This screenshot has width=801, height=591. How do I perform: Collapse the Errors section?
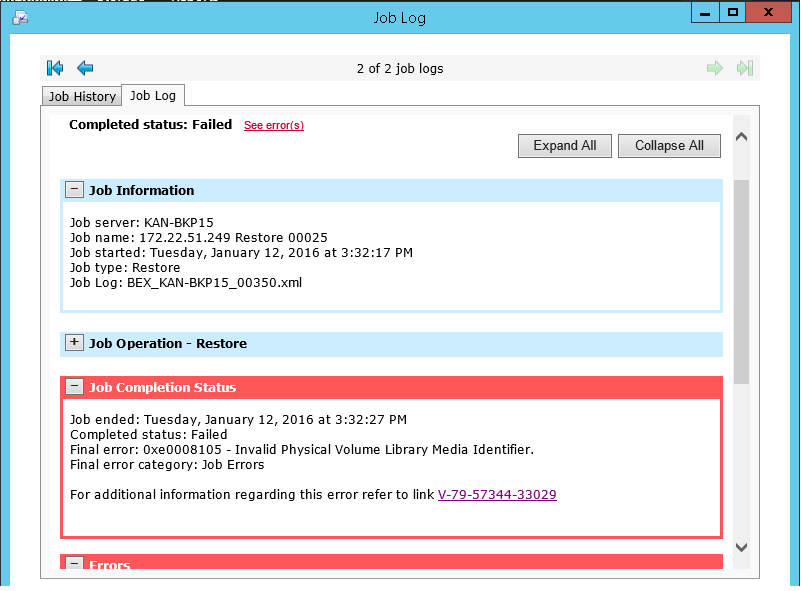(x=74, y=564)
